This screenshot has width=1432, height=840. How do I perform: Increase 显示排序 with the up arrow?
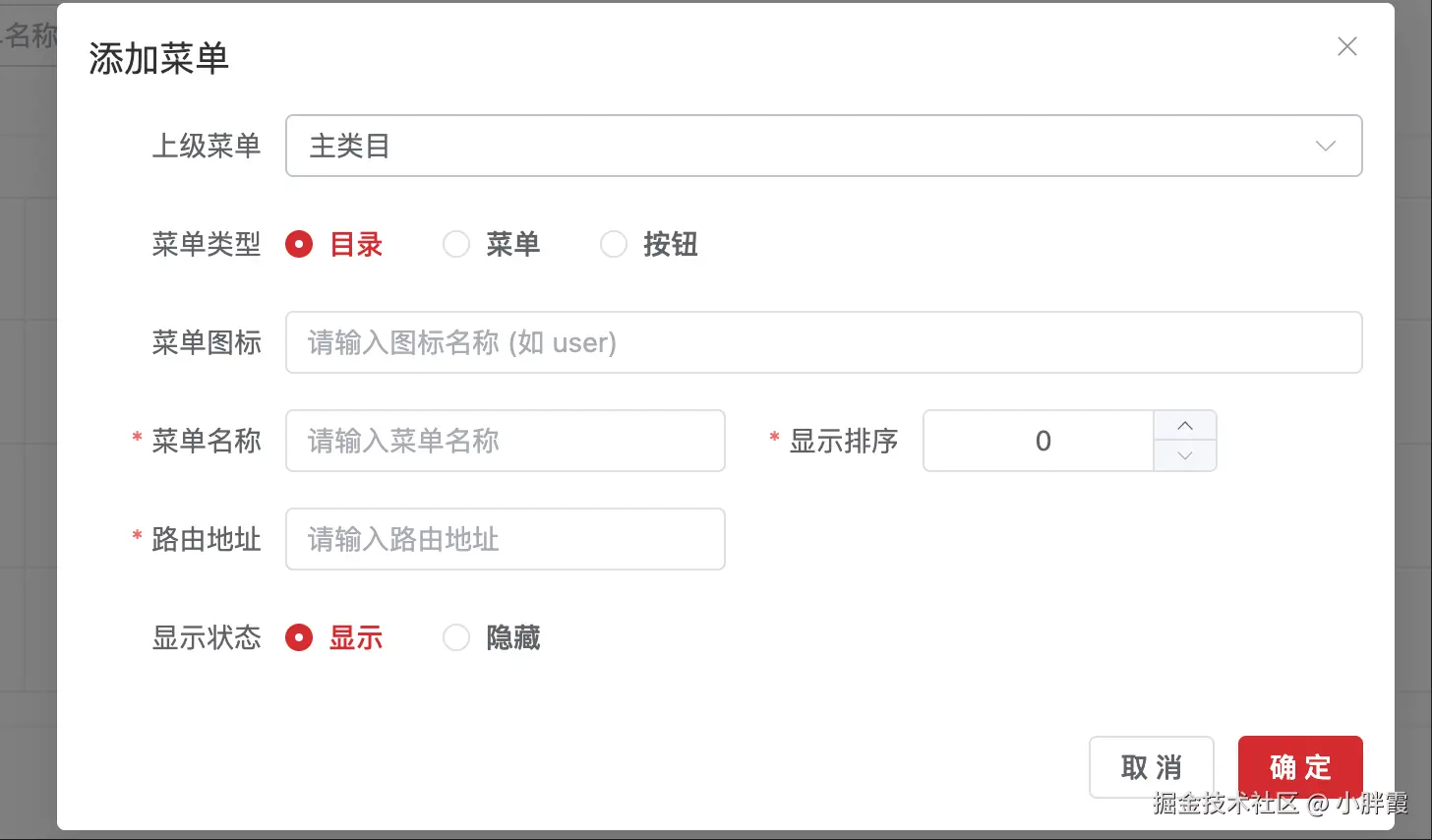pyautogui.click(x=1184, y=426)
